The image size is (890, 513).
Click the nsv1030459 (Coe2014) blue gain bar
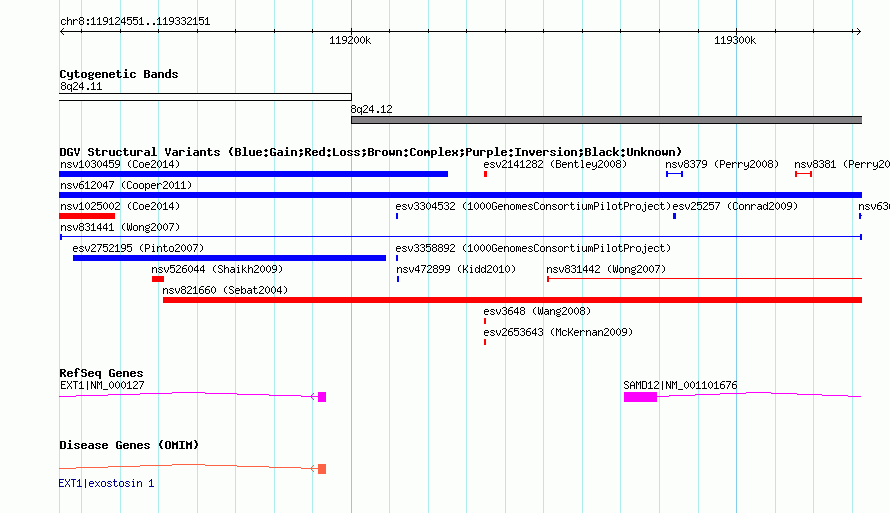click(253, 174)
